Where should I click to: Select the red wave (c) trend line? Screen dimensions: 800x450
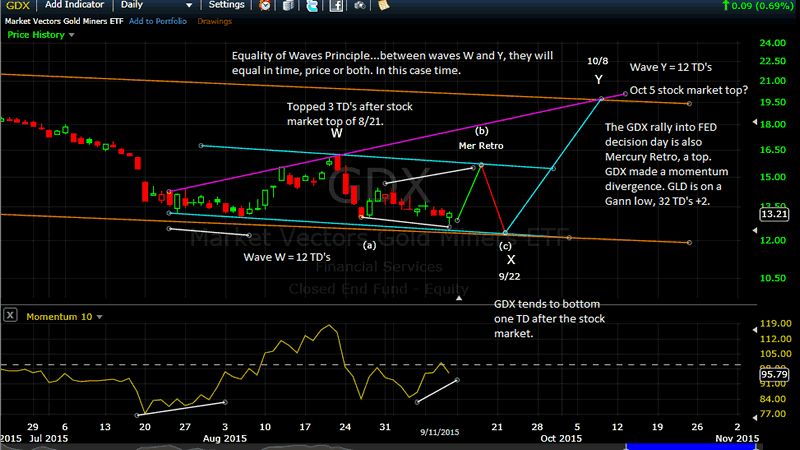(494, 199)
